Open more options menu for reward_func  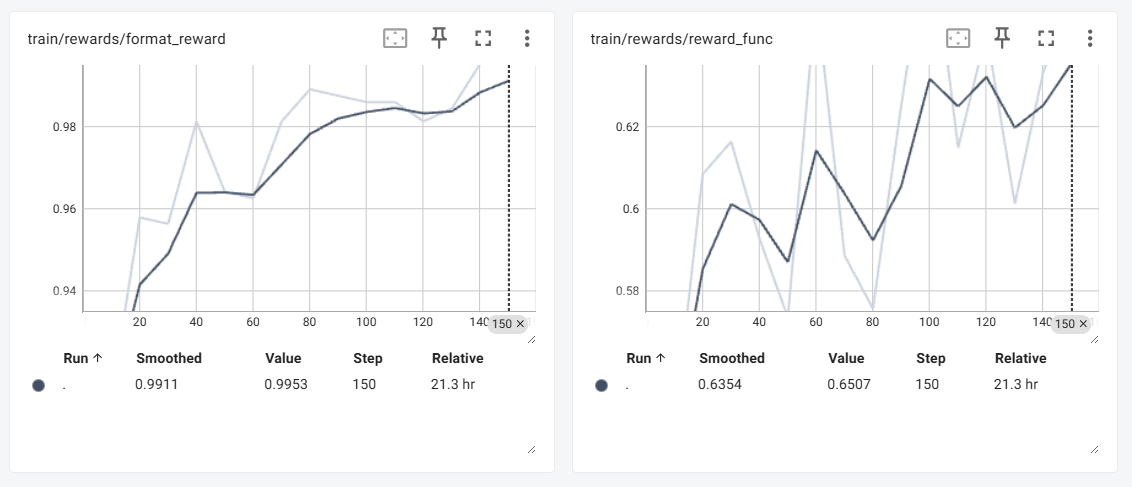(1090, 39)
